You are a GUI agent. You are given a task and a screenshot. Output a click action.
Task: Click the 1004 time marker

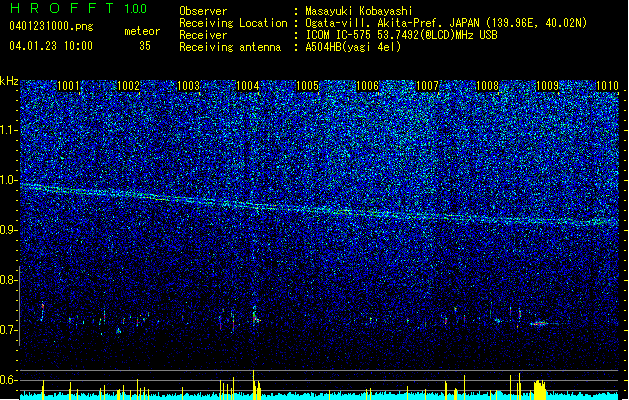[248, 86]
